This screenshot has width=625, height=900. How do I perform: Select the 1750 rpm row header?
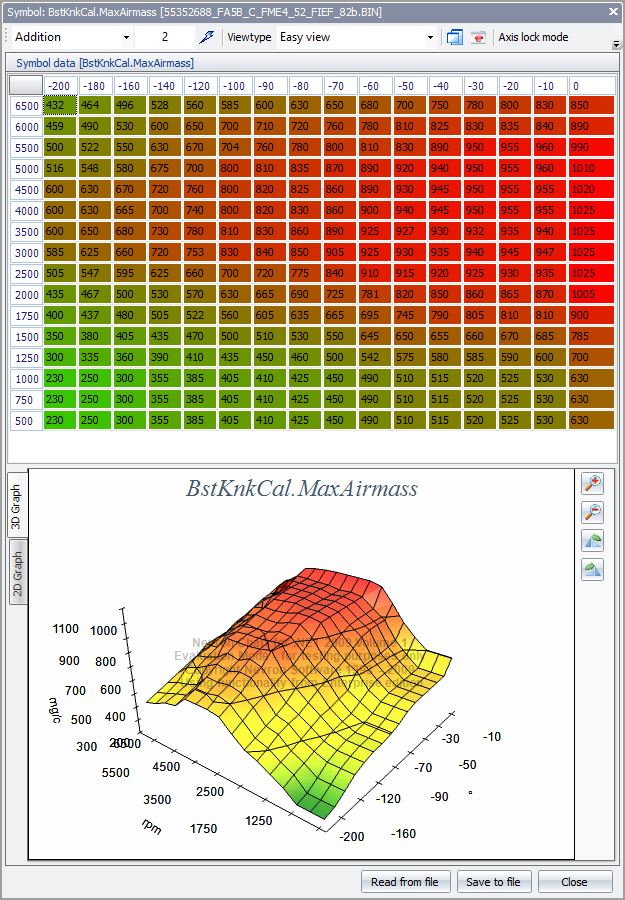click(26, 316)
